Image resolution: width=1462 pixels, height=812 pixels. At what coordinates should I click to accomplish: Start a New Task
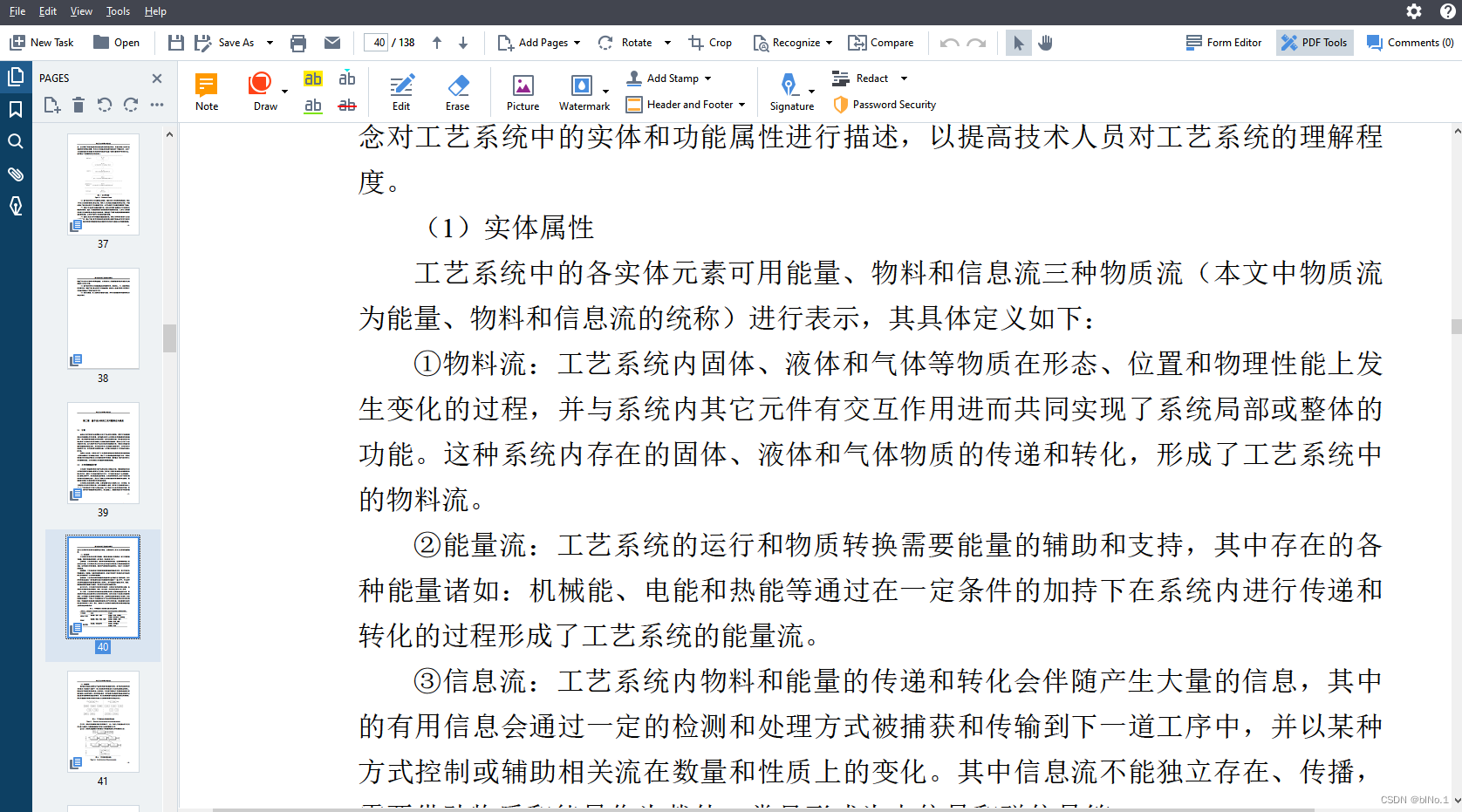42,42
